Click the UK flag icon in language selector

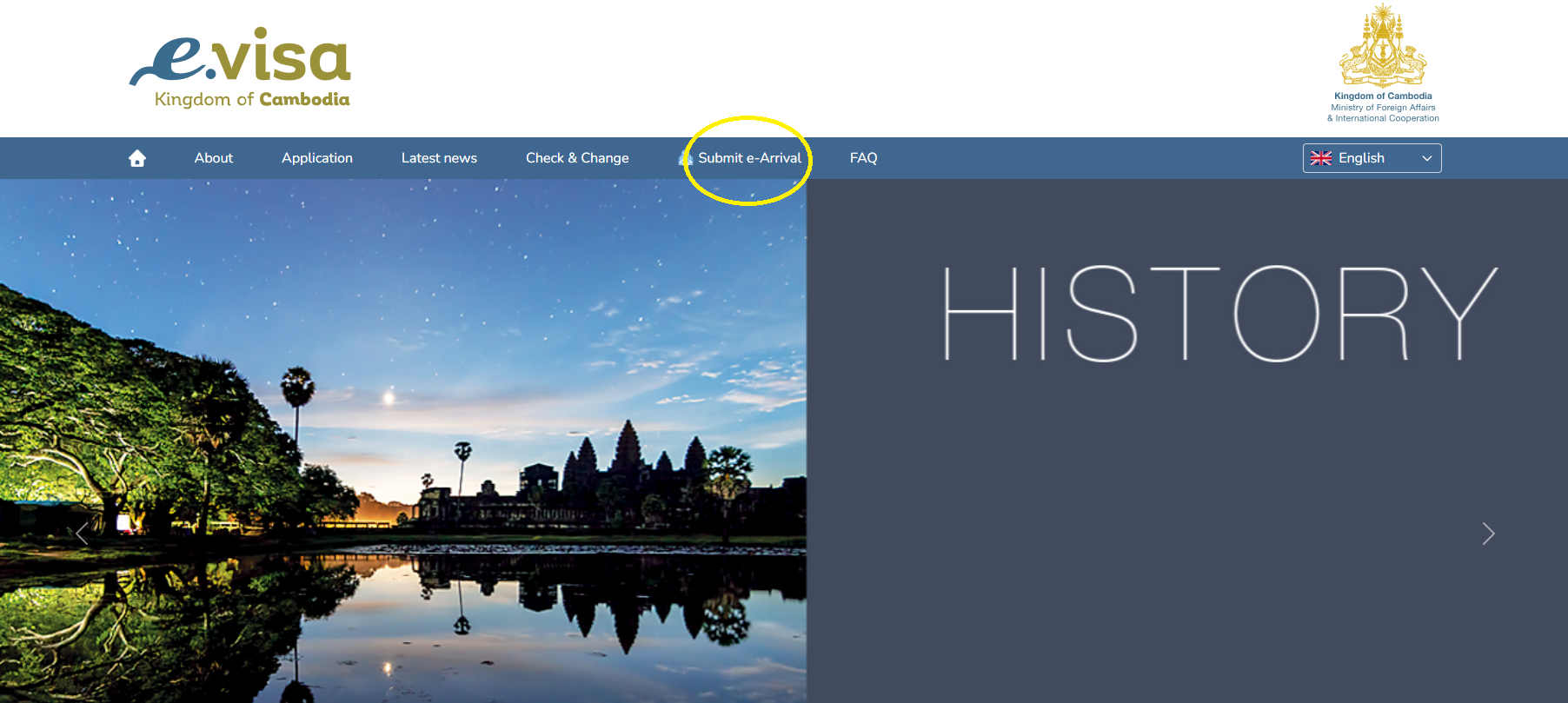[1321, 158]
